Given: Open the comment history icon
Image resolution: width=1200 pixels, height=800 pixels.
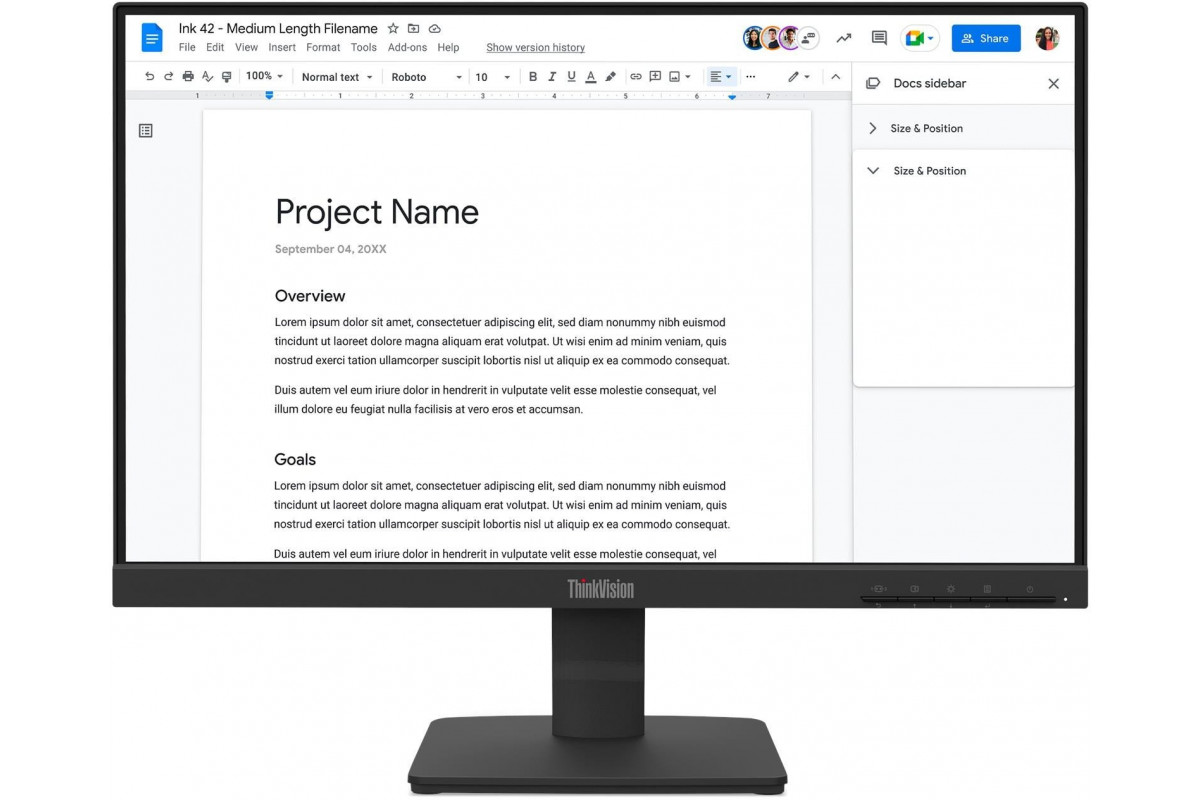Looking at the screenshot, I should point(879,38).
